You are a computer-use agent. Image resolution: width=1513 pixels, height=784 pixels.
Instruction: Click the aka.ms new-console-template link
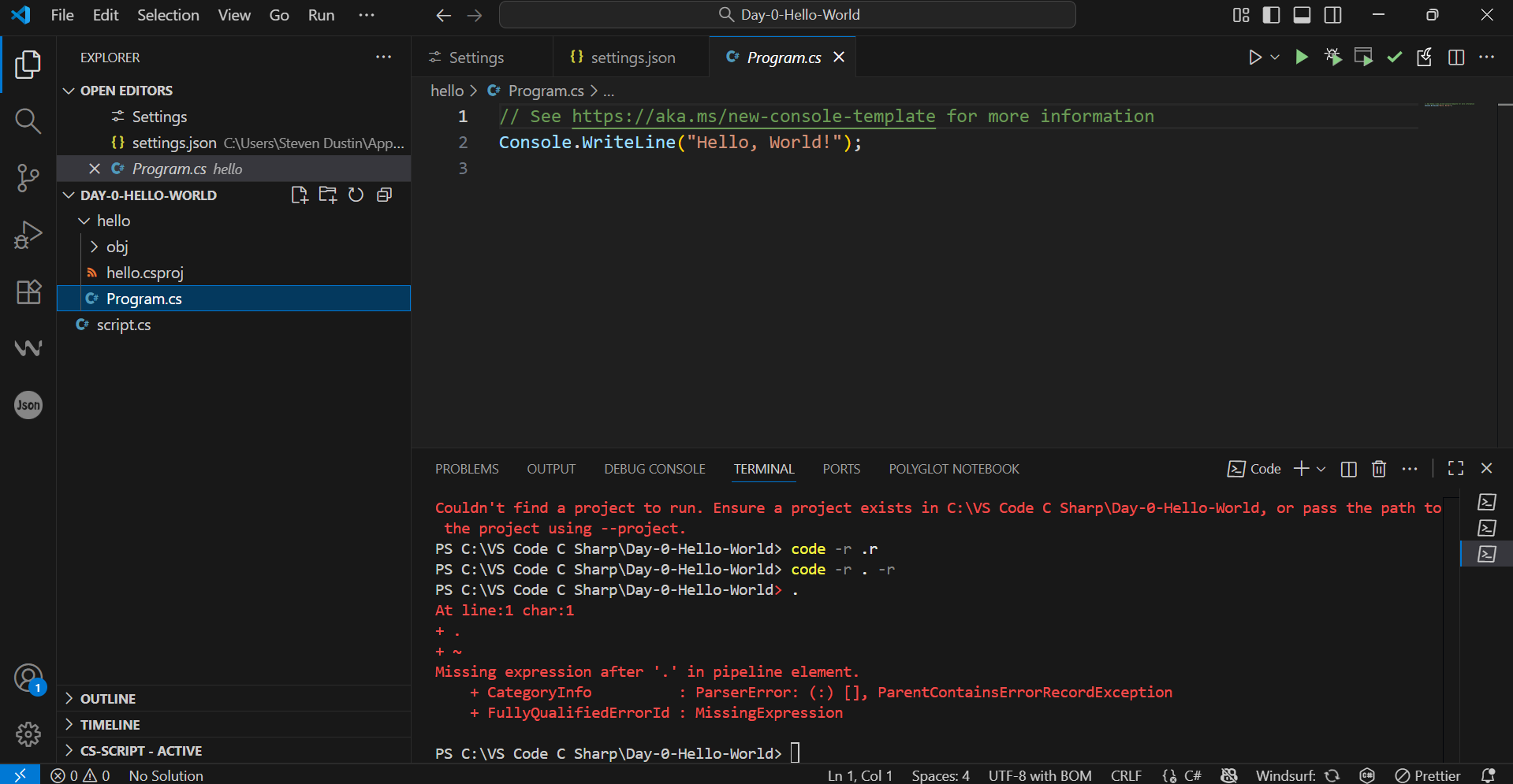[x=753, y=117]
